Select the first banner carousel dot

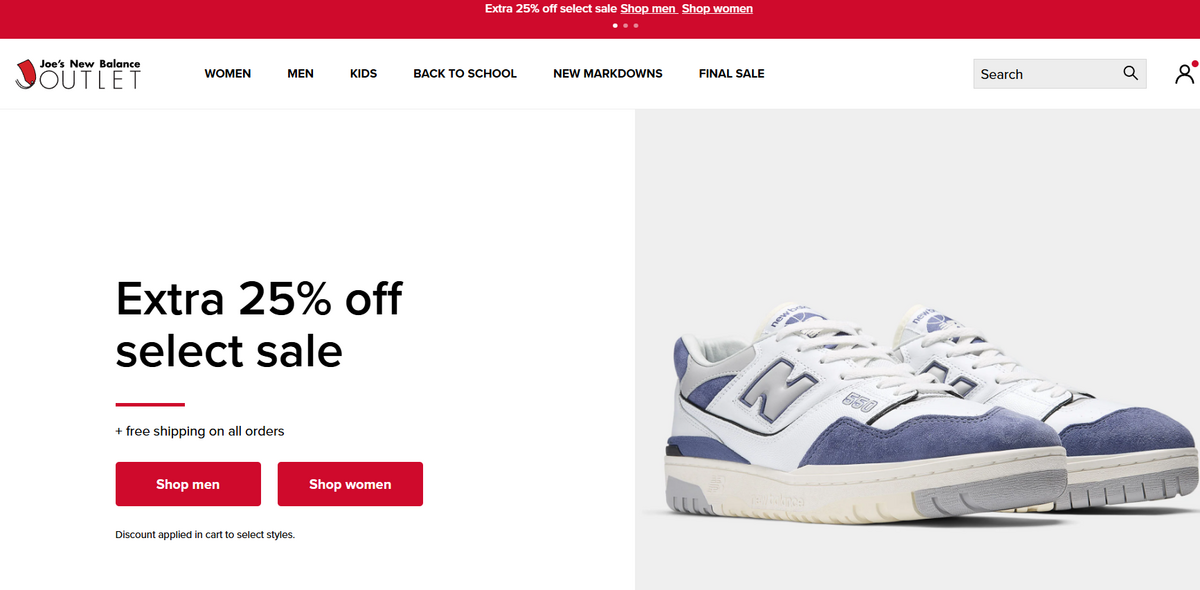[x=615, y=26]
